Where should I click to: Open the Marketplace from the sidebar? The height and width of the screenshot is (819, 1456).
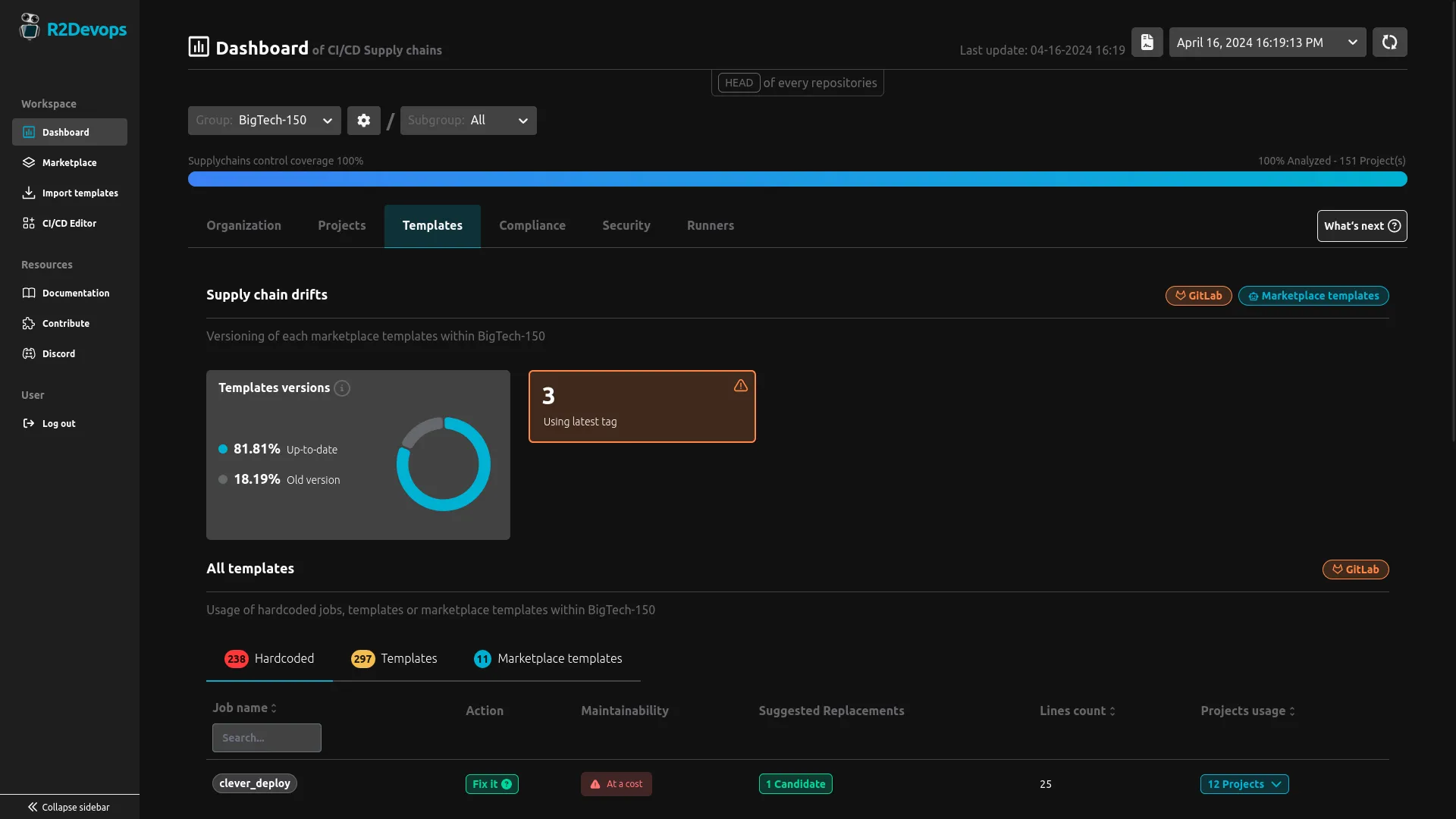tap(68, 162)
